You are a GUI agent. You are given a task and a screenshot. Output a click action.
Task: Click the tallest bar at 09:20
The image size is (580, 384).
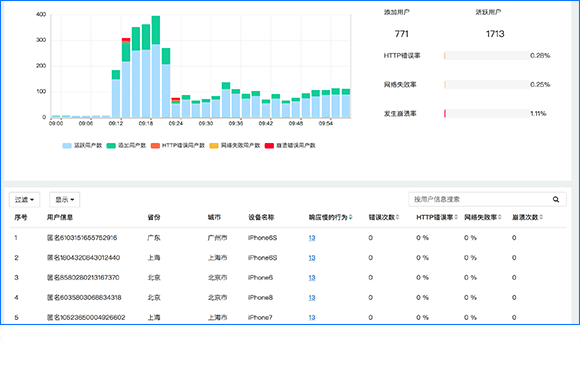(x=156, y=67)
